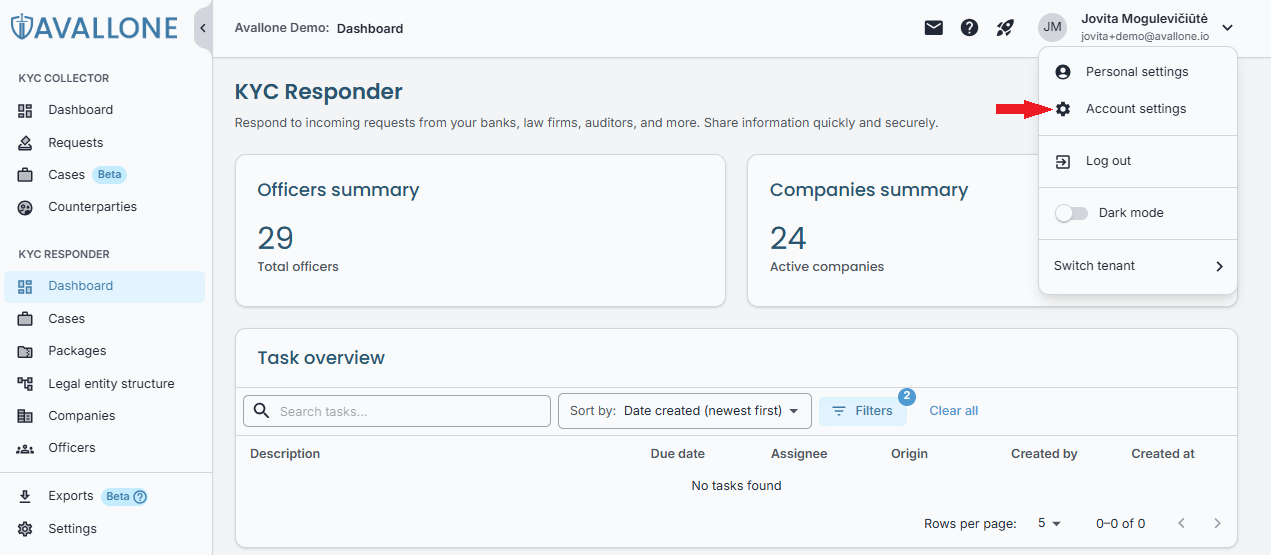Open the mail envelope icon in header
Screen dimensions: 1271x555
933,28
